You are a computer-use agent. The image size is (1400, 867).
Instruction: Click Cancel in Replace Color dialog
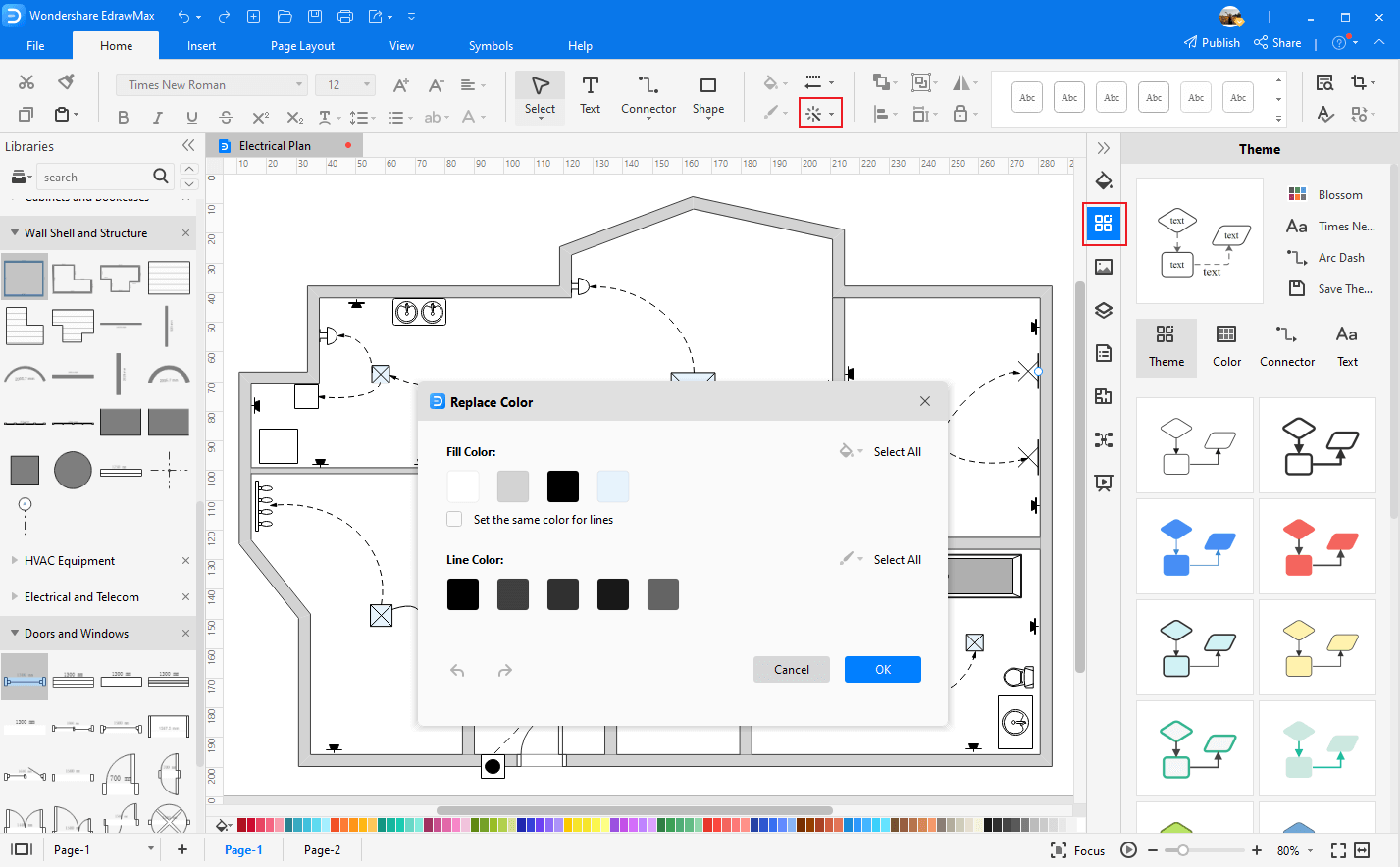(x=792, y=669)
